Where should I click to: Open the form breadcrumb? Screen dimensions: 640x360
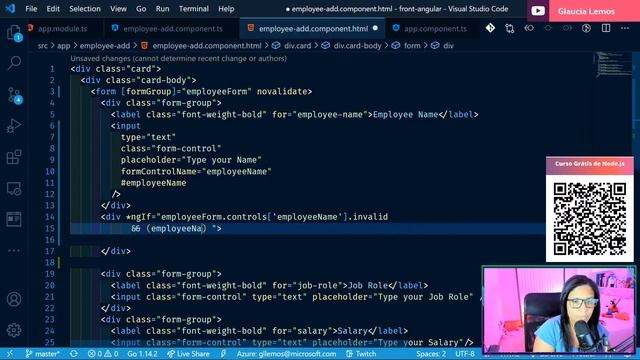coord(412,46)
